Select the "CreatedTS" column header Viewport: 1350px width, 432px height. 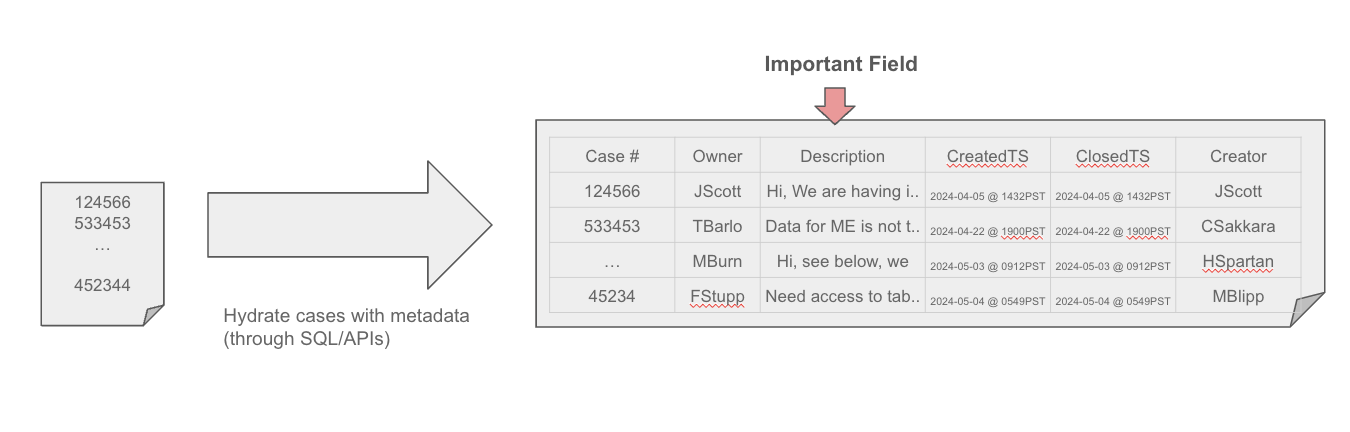(987, 156)
